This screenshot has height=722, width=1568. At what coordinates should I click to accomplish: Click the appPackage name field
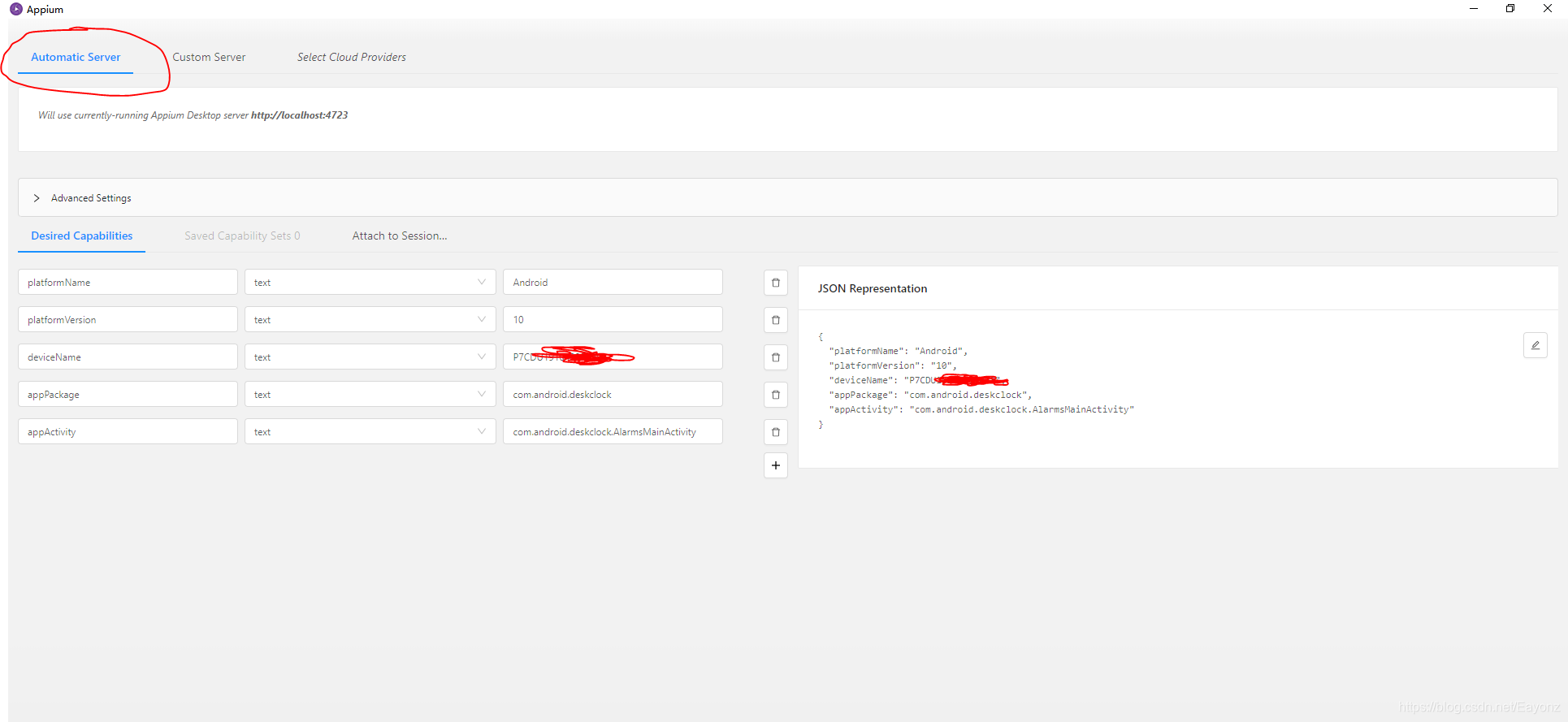click(128, 395)
